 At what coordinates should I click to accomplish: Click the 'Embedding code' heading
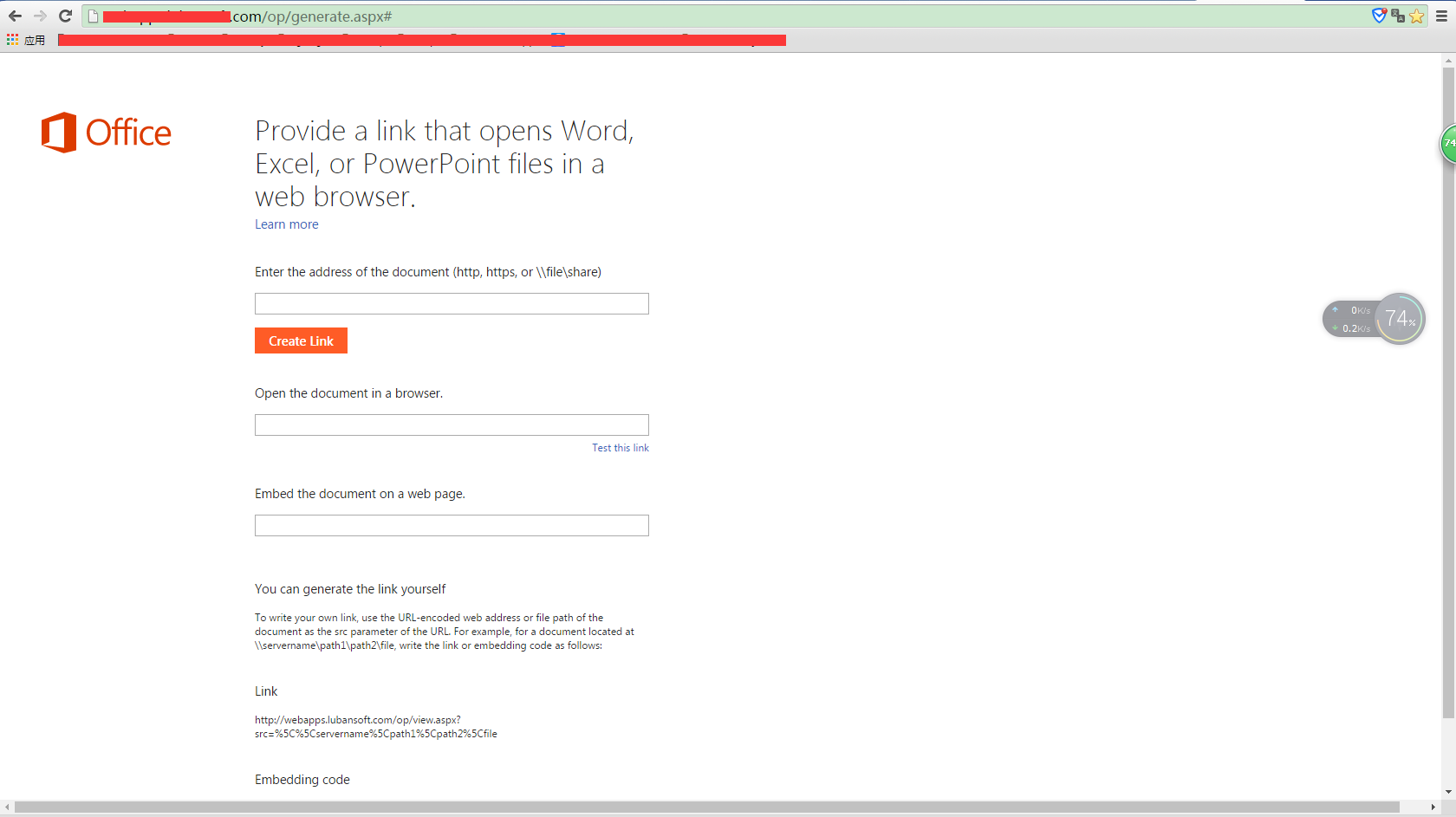pyautogui.click(x=302, y=780)
